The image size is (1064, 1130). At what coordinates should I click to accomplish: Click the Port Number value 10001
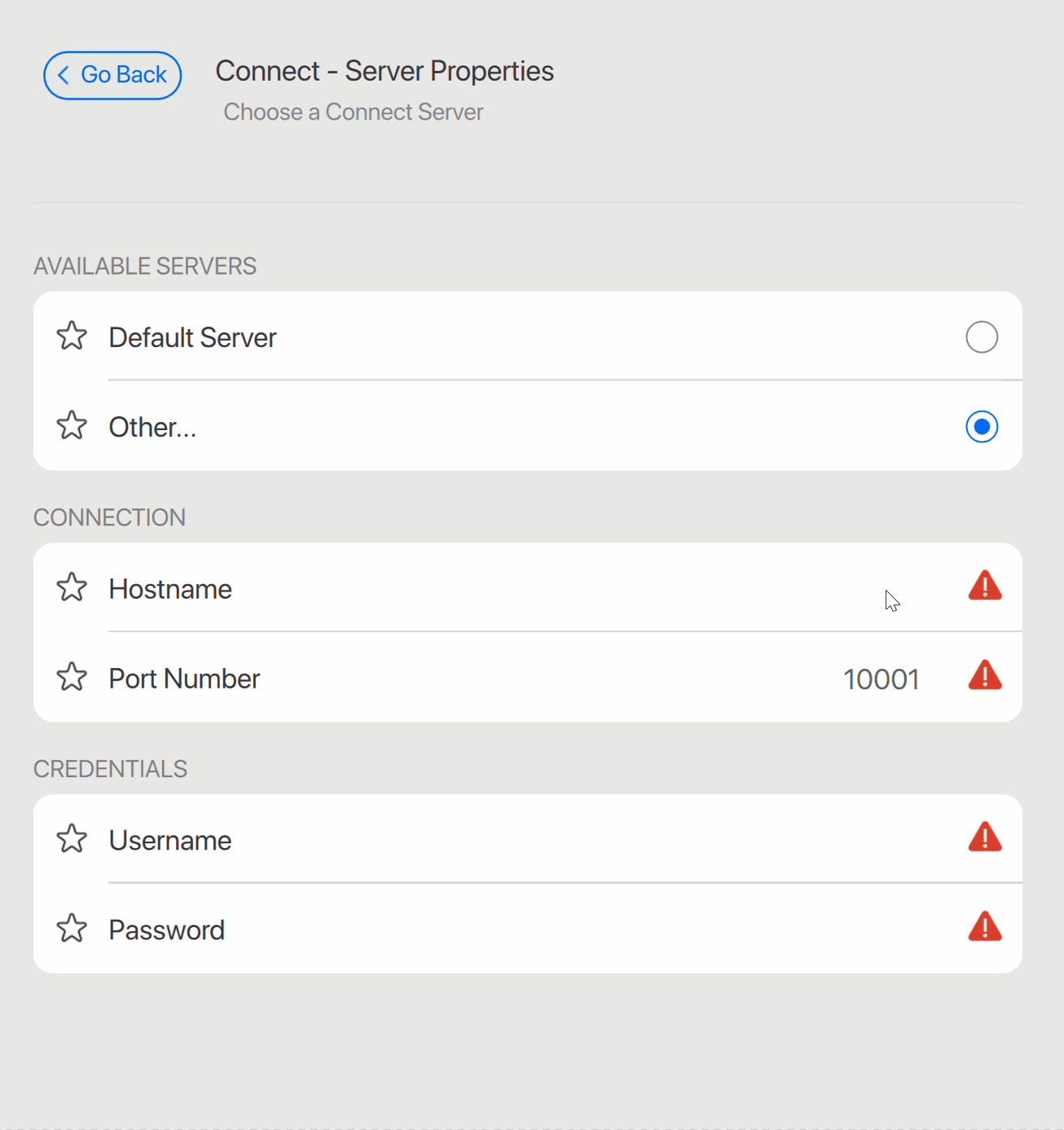[881, 678]
